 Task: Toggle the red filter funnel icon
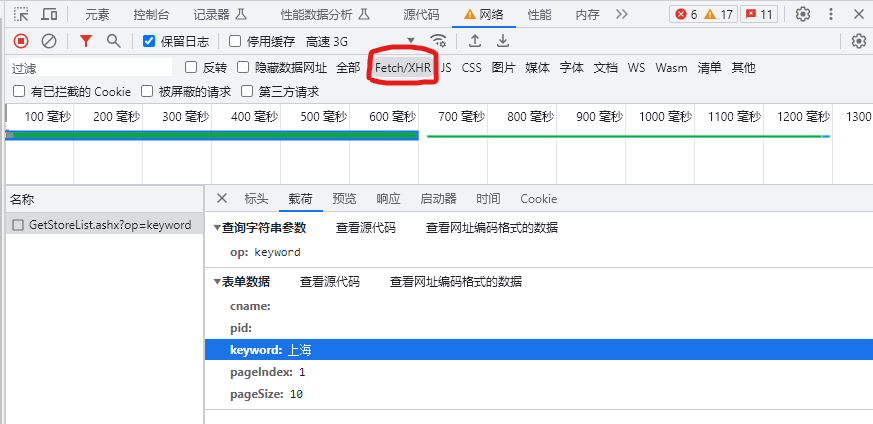(85, 41)
